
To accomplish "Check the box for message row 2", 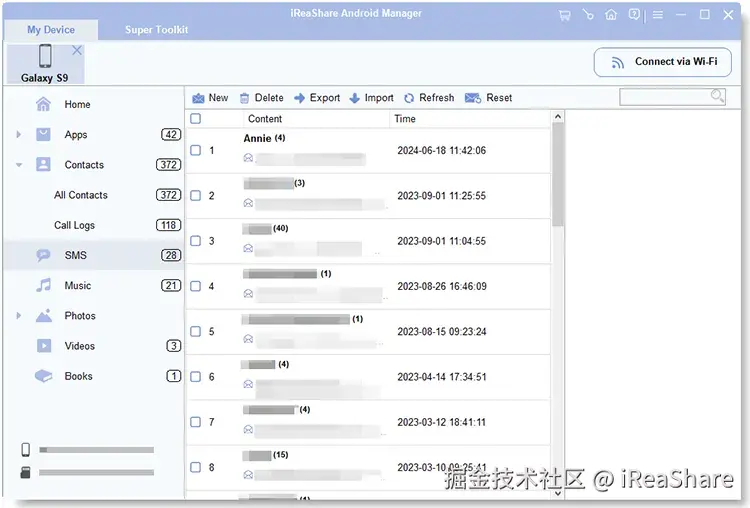I will (196, 196).
